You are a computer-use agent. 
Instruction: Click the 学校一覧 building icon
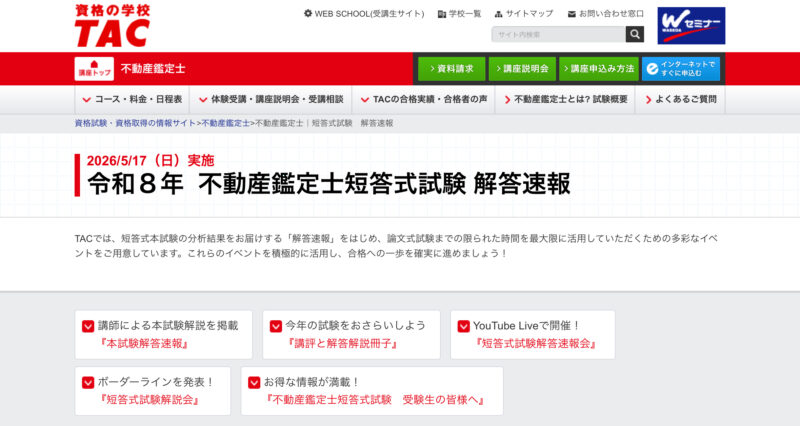click(442, 14)
